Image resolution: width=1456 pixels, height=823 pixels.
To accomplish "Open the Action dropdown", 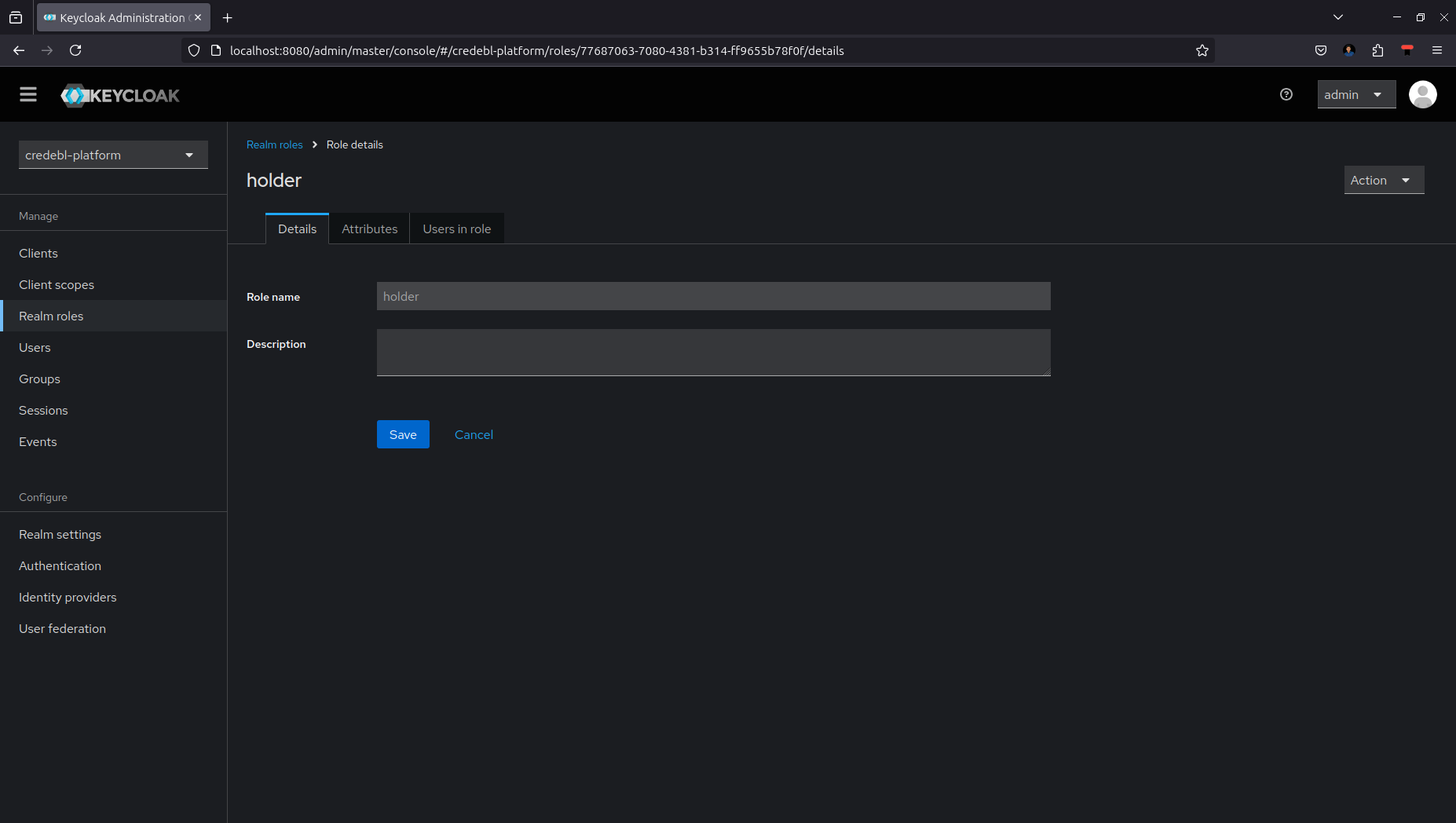I will click(x=1383, y=181).
